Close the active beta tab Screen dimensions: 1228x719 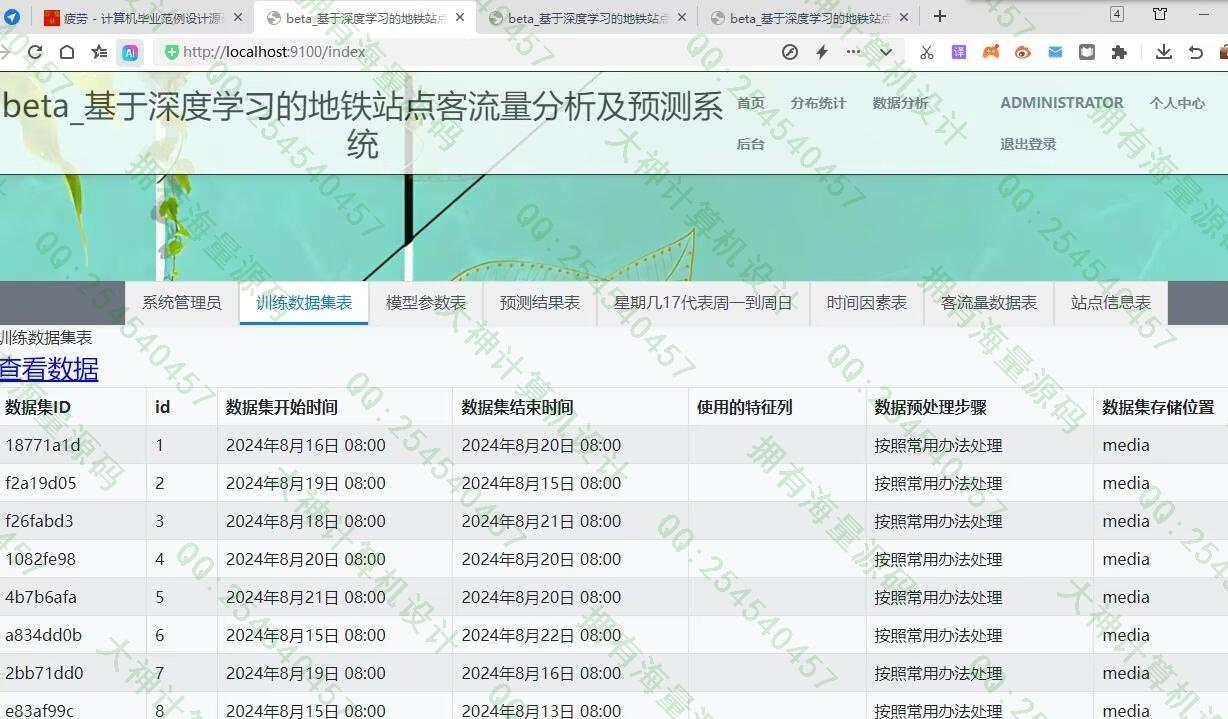(x=460, y=17)
